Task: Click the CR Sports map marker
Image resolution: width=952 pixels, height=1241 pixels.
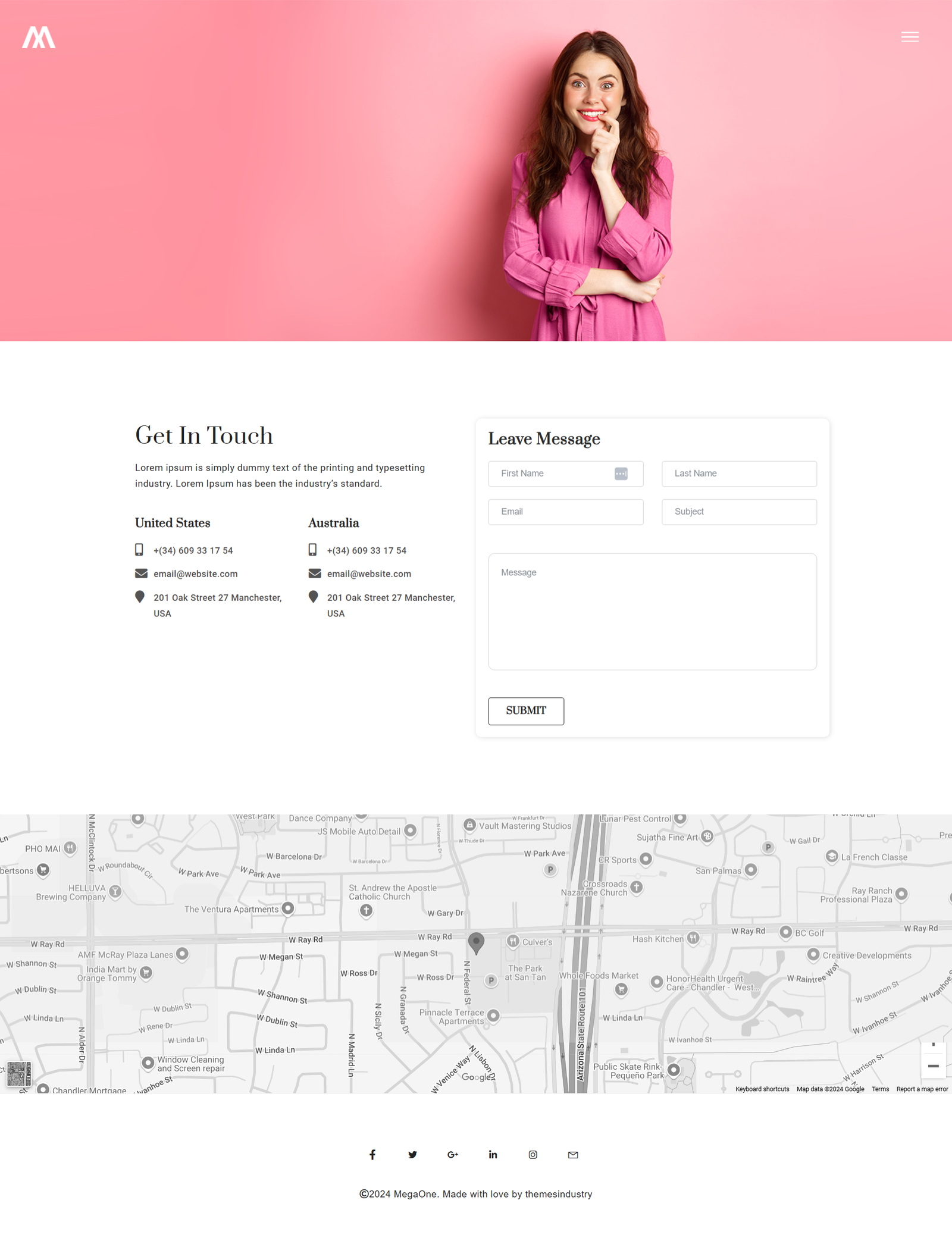Action: click(646, 859)
